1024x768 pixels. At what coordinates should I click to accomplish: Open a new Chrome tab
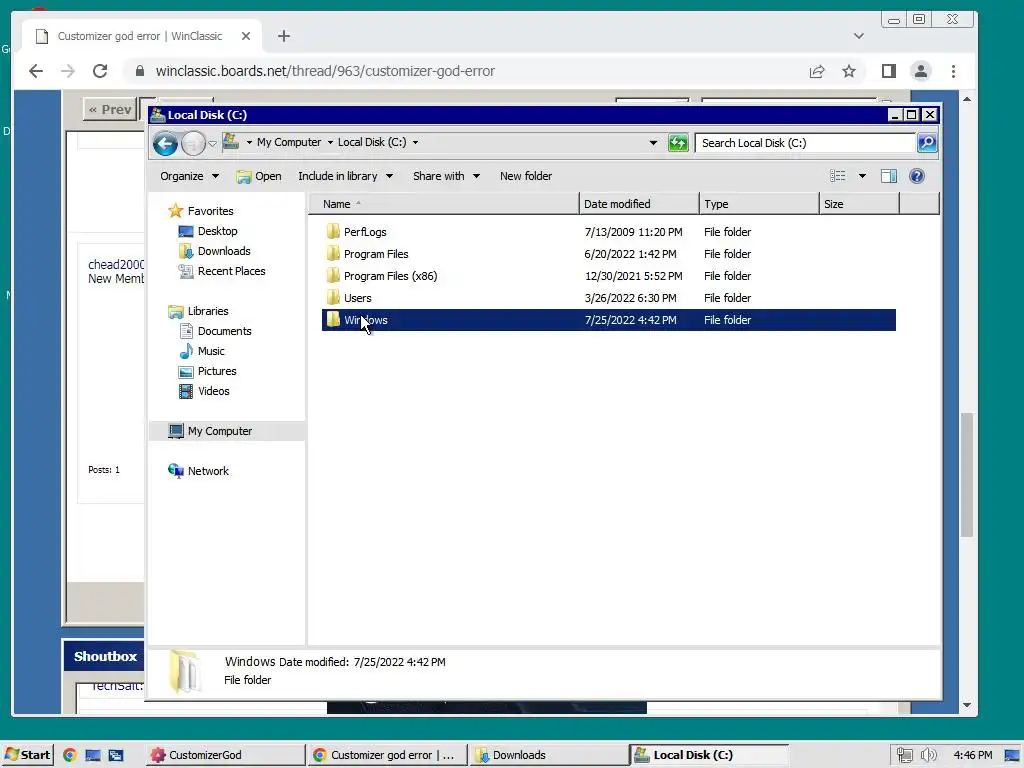click(x=283, y=36)
